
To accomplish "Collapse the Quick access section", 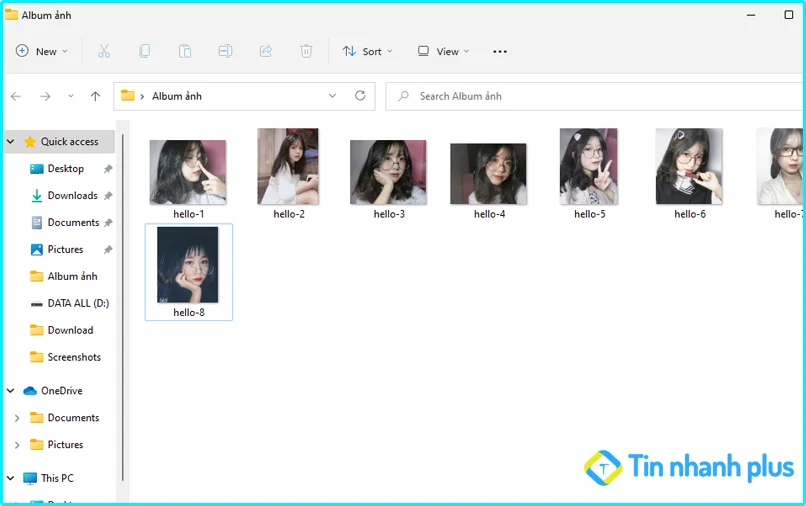I will coord(11,141).
